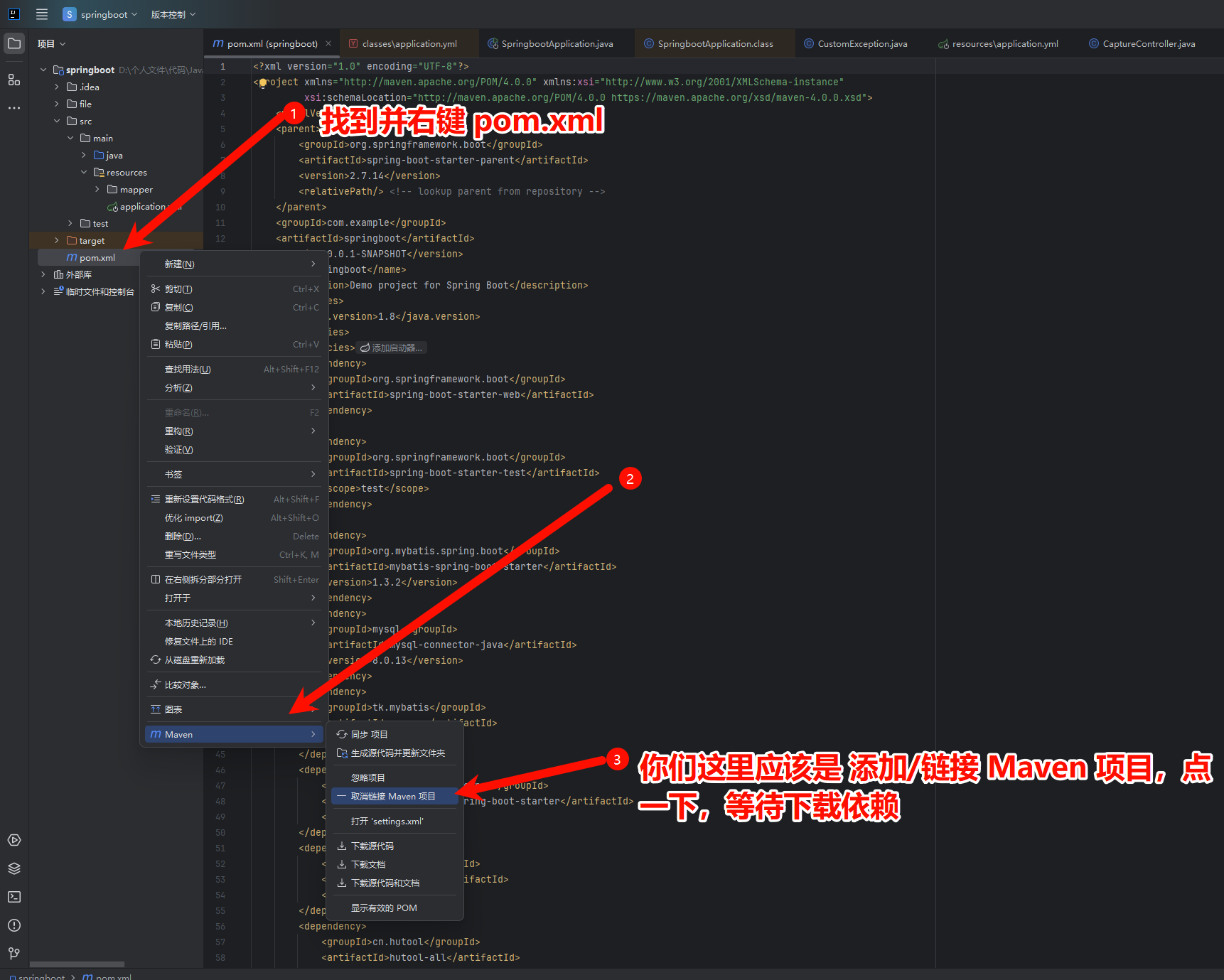Image resolution: width=1224 pixels, height=980 pixels.
Task: Click Download Sources and Documentation (下载源代码和文档)
Action: 395,883
